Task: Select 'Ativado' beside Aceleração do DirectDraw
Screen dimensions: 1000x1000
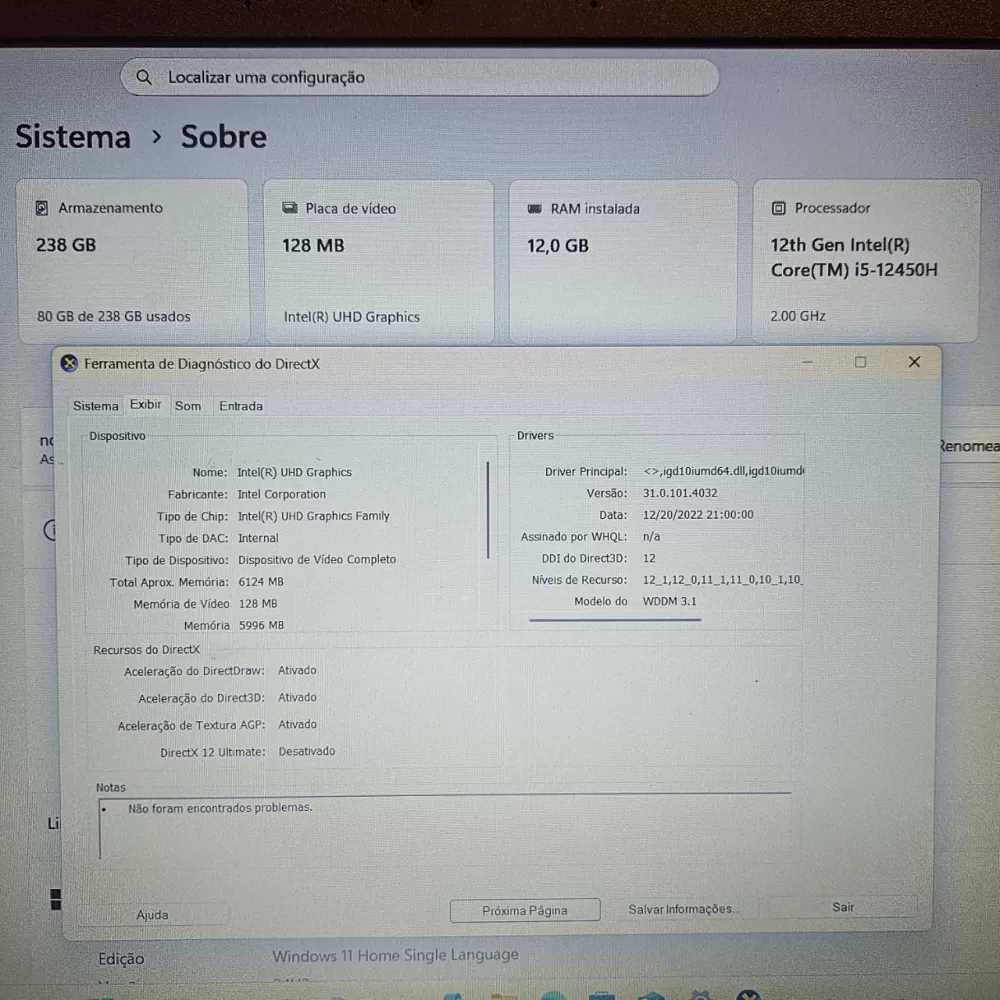Action: click(x=297, y=670)
